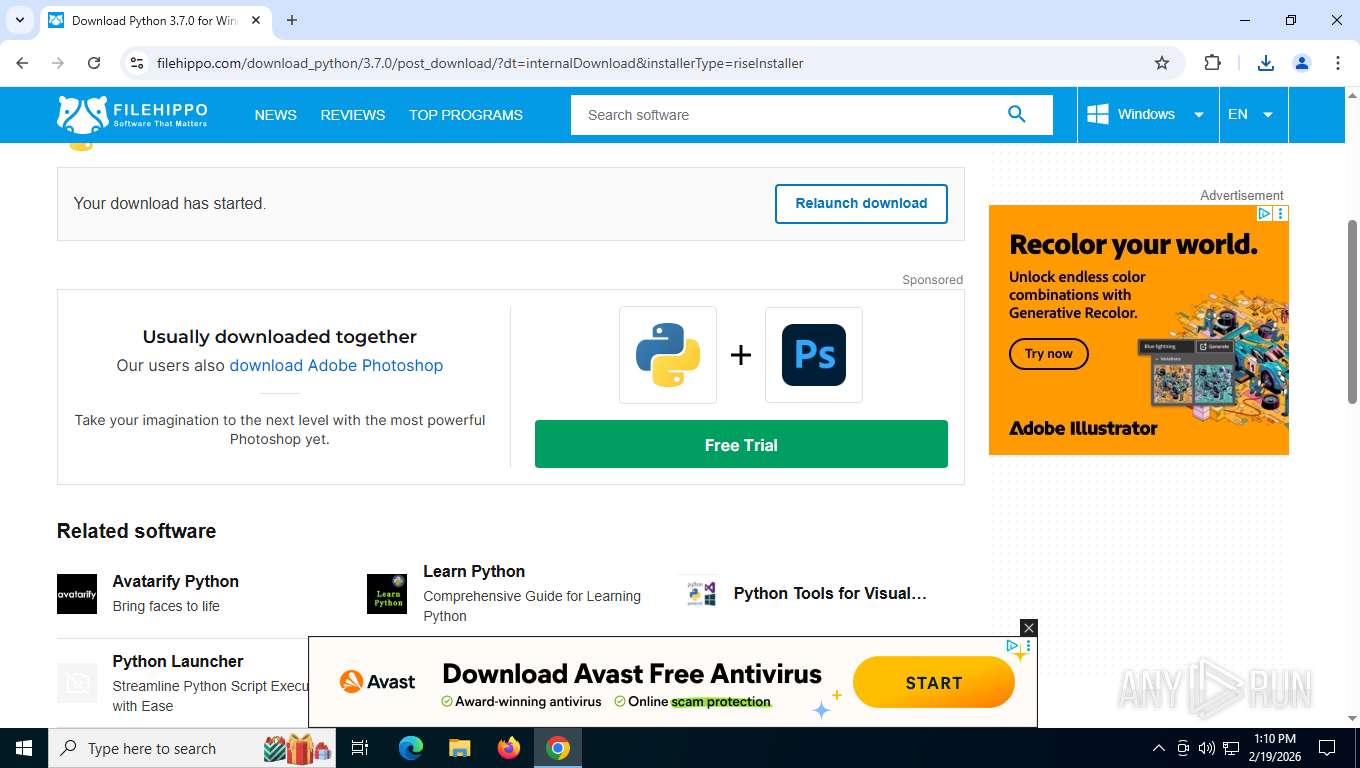Launch Firefox from taskbar
1360x768 pixels.
coord(509,748)
